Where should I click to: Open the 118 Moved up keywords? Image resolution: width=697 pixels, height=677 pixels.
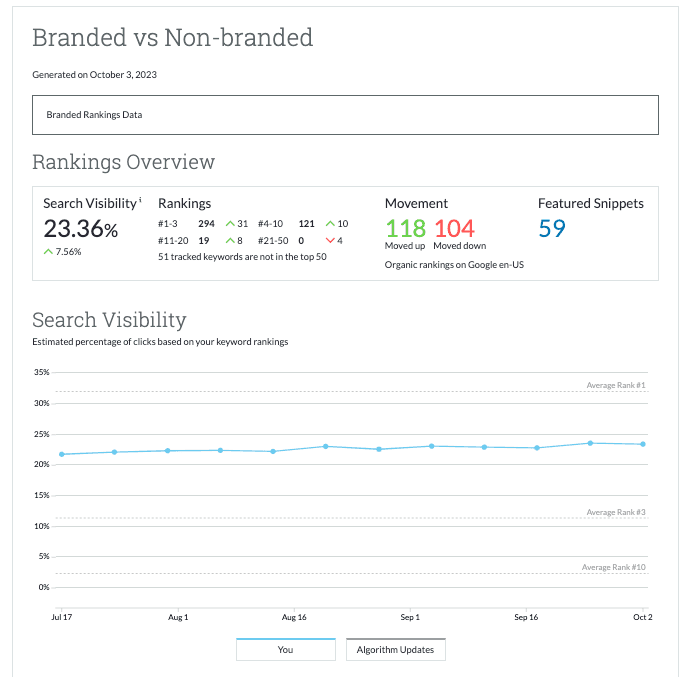pyautogui.click(x=405, y=229)
